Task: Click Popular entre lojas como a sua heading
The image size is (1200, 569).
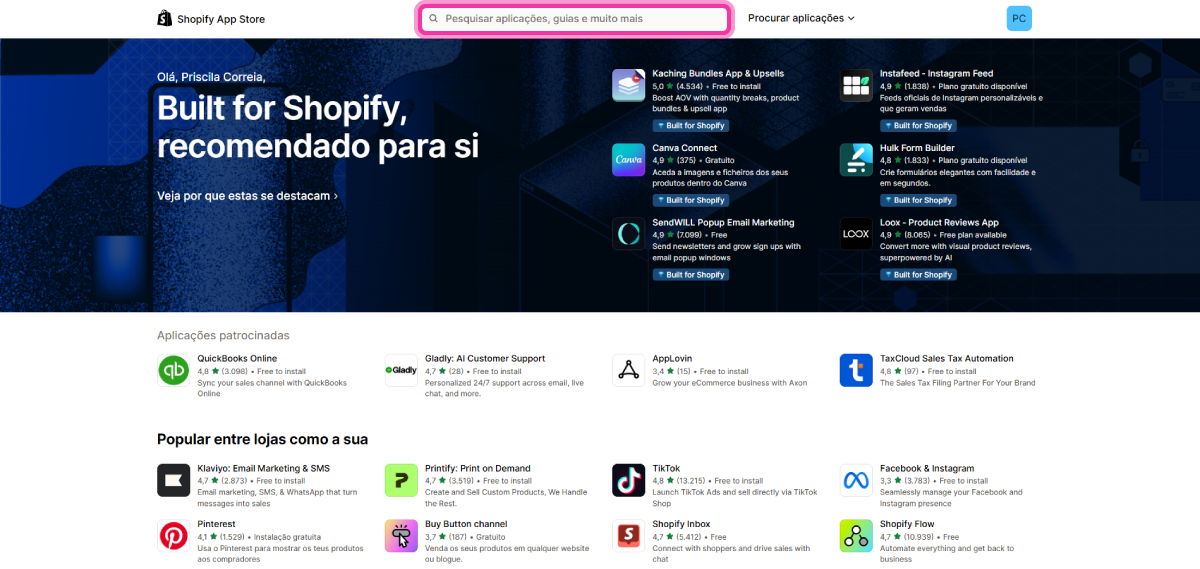Action: coord(262,440)
